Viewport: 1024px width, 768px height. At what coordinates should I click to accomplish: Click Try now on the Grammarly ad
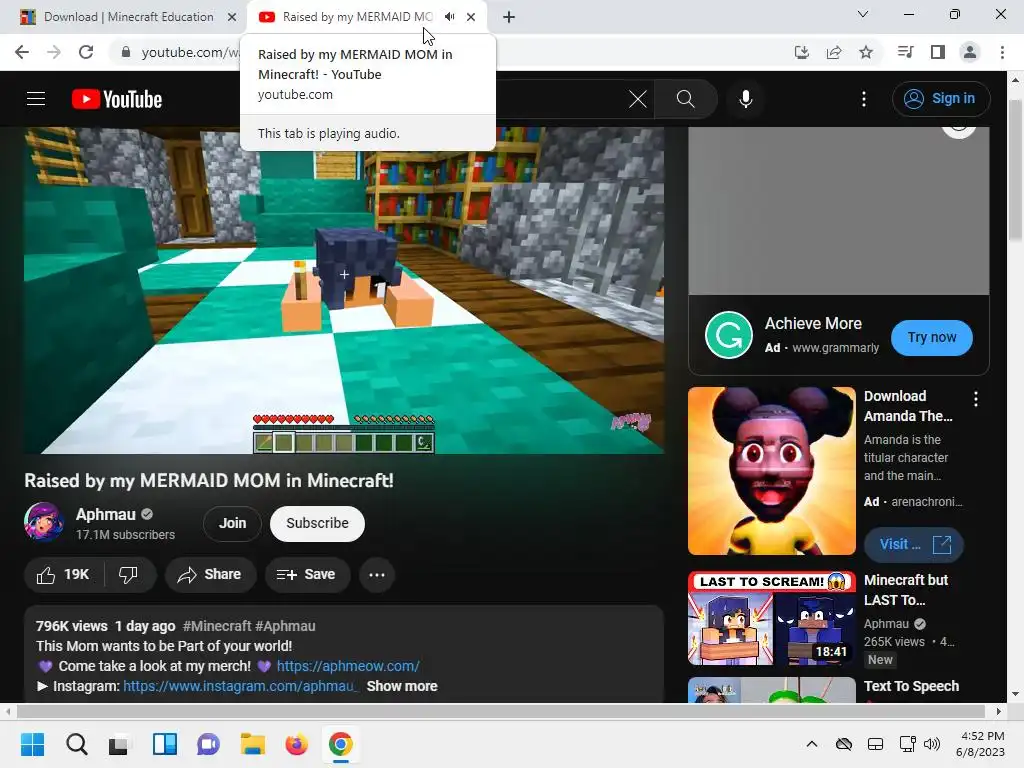coord(931,338)
